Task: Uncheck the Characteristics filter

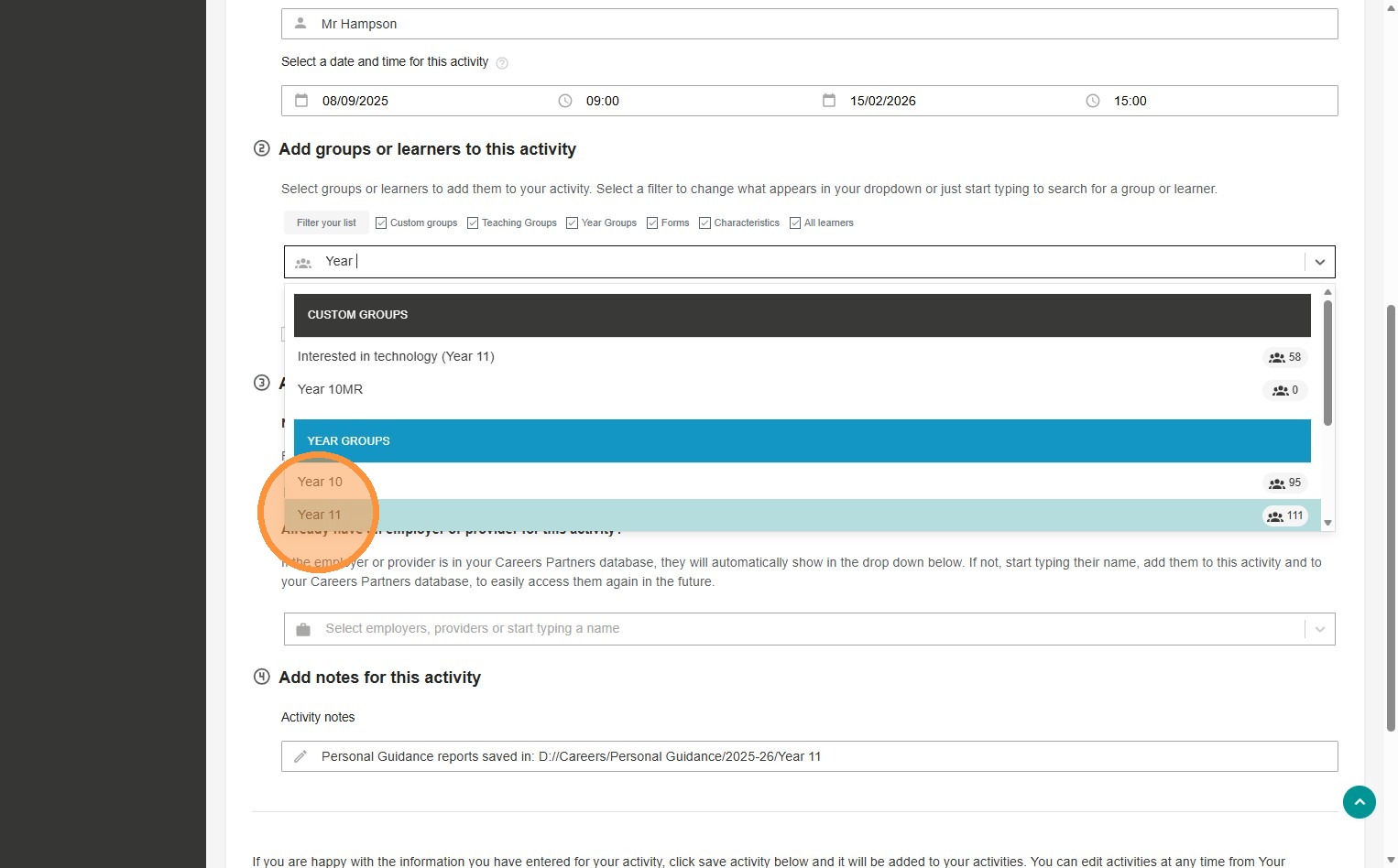Action: point(705,223)
